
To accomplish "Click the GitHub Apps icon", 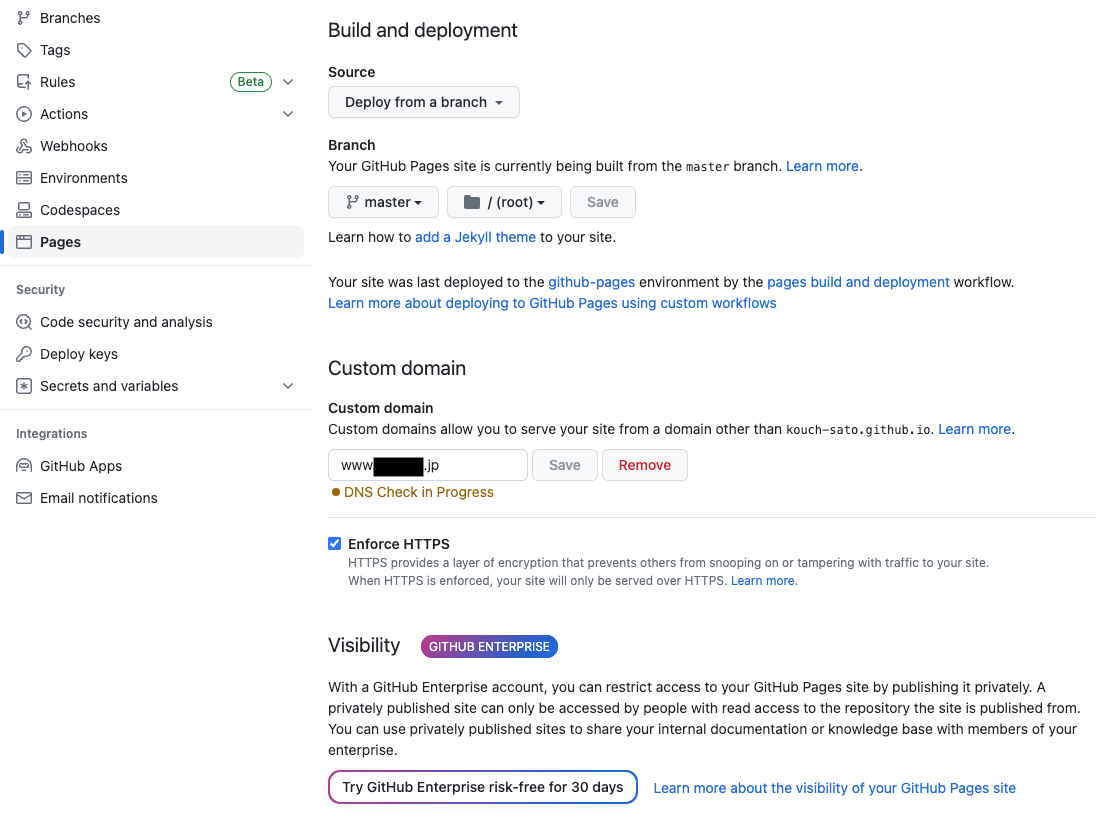I will coord(24,466).
